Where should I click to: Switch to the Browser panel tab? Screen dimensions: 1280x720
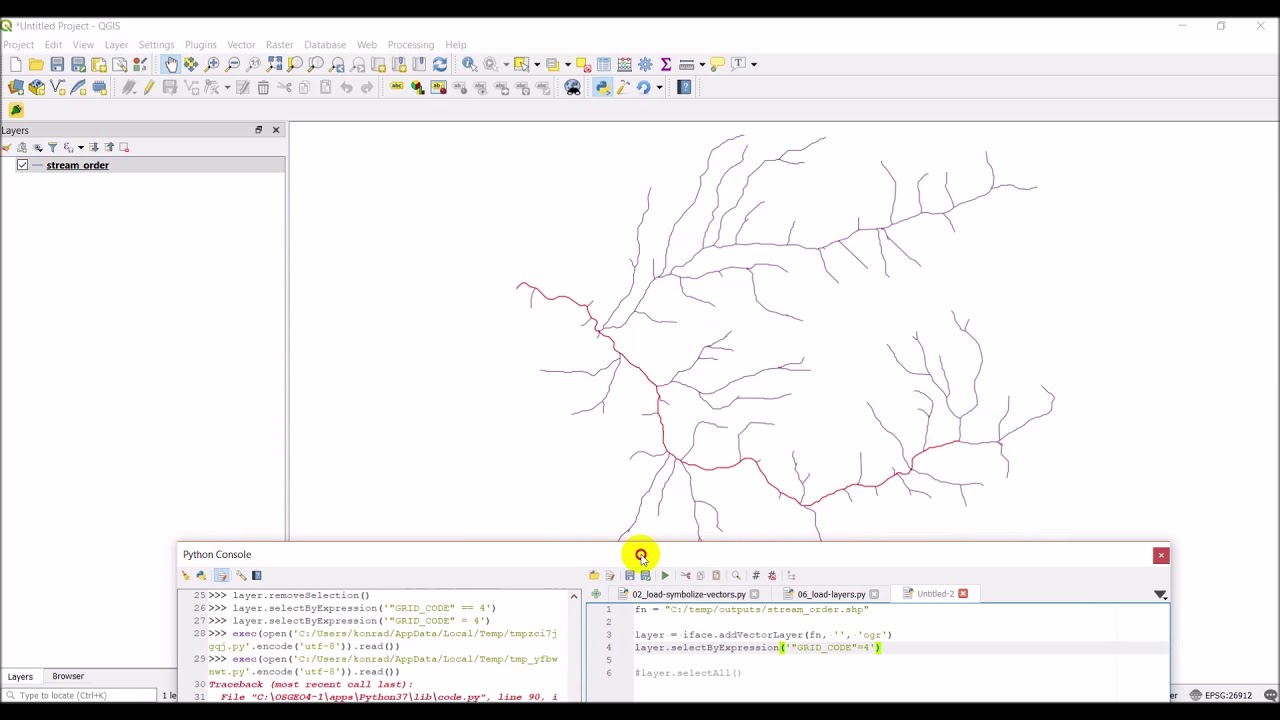pyautogui.click(x=68, y=677)
